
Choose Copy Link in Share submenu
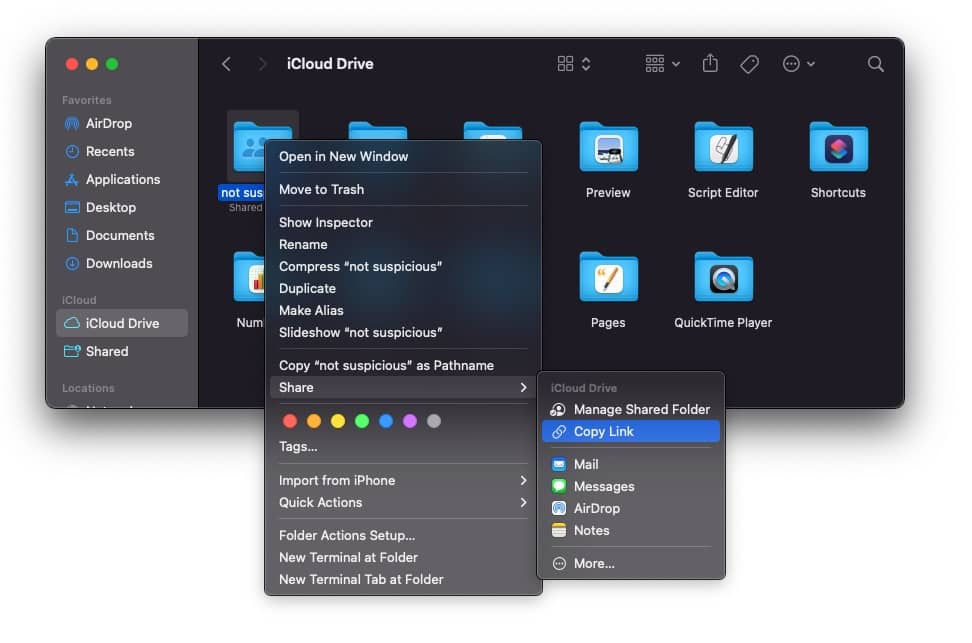[x=631, y=432]
